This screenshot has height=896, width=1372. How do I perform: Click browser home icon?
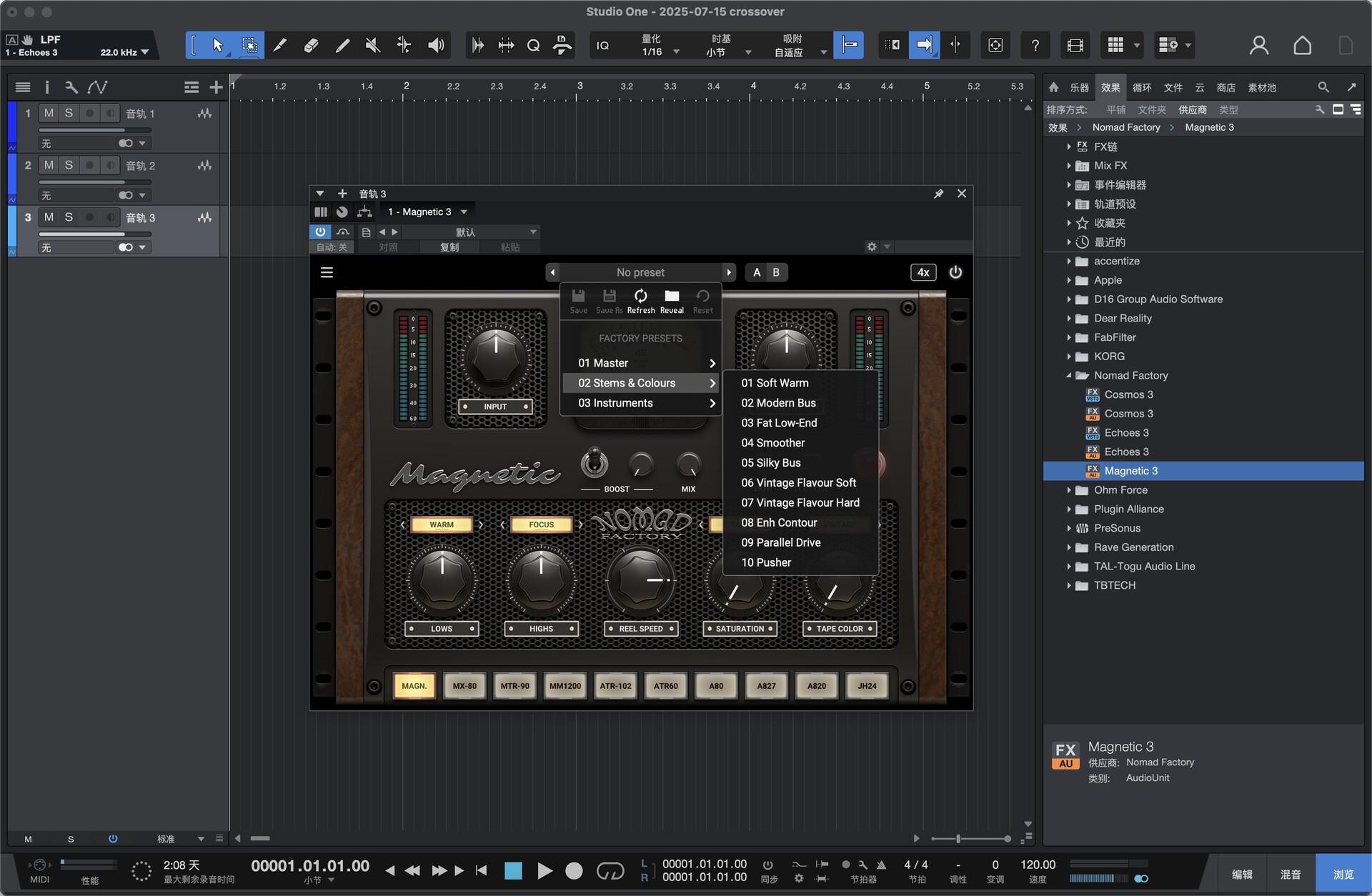tap(1053, 87)
